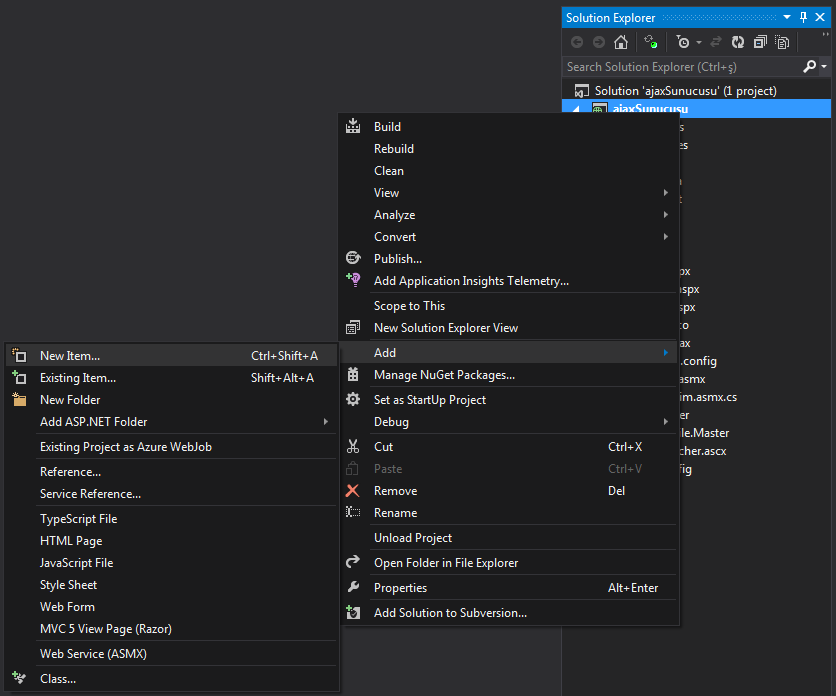Viewport: 836px width, 696px height.
Task: Click the Existing Item icon in Add submenu
Action: click(x=19, y=377)
